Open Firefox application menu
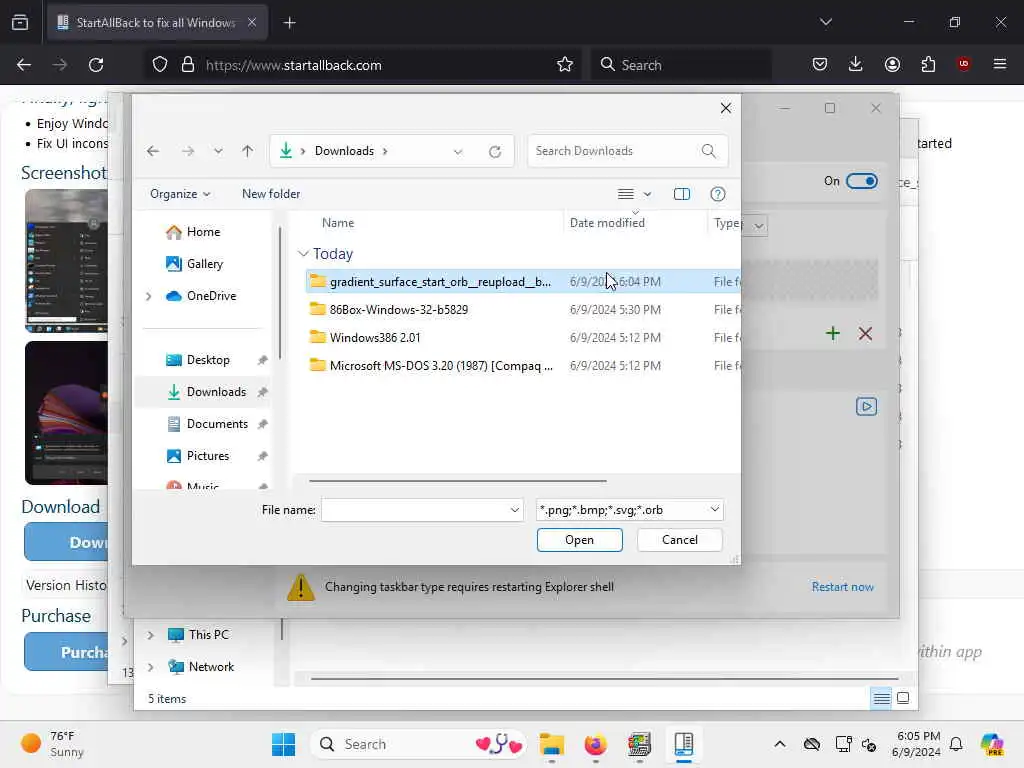 click(1000, 64)
